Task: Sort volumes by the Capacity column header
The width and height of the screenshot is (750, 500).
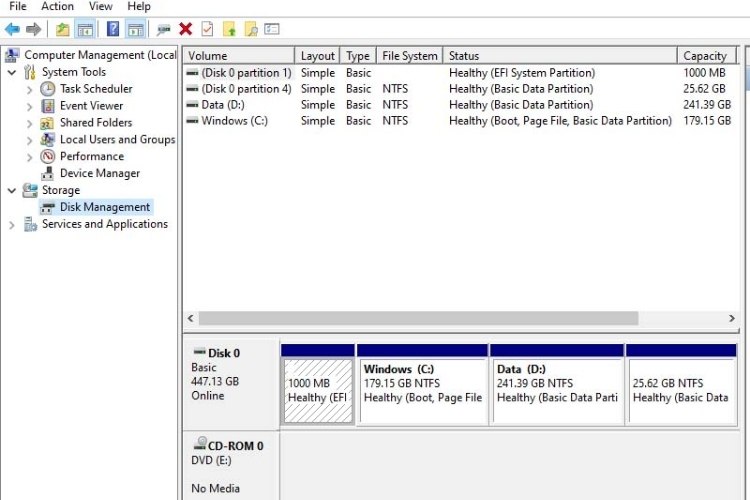Action: click(x=705, y=56)
